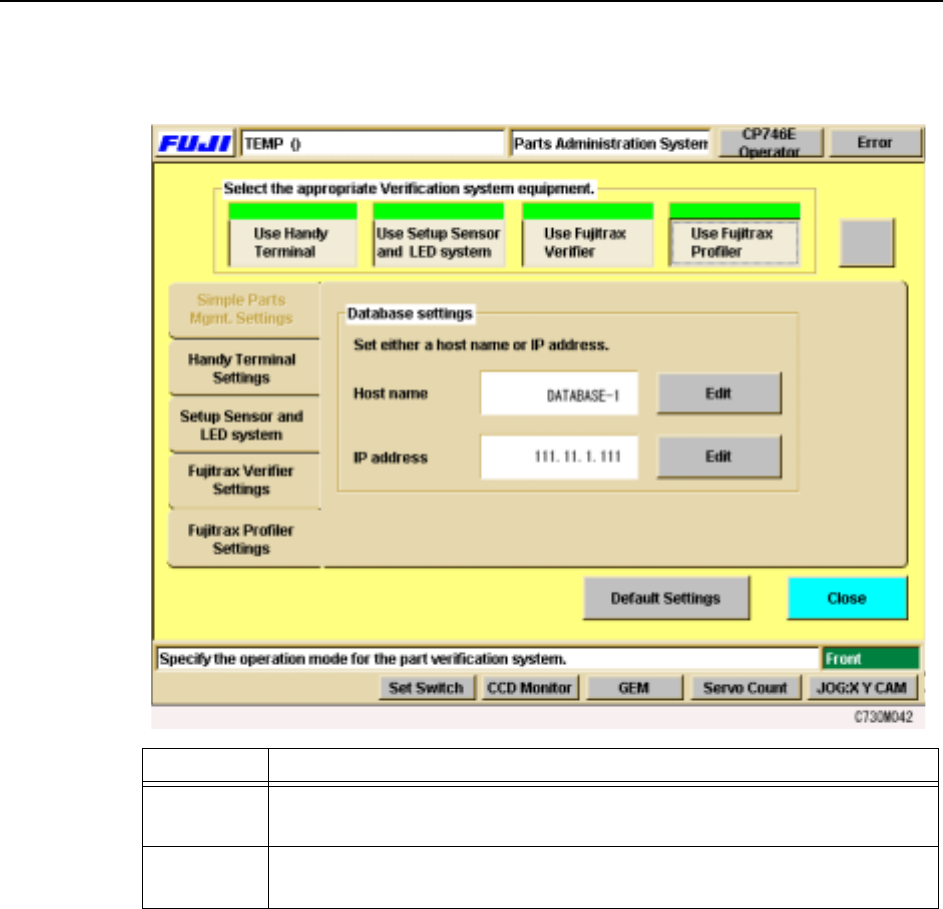Open JOG:X Y CAM
This screenshot has height=909, width=943.
(x=862, y=688)
